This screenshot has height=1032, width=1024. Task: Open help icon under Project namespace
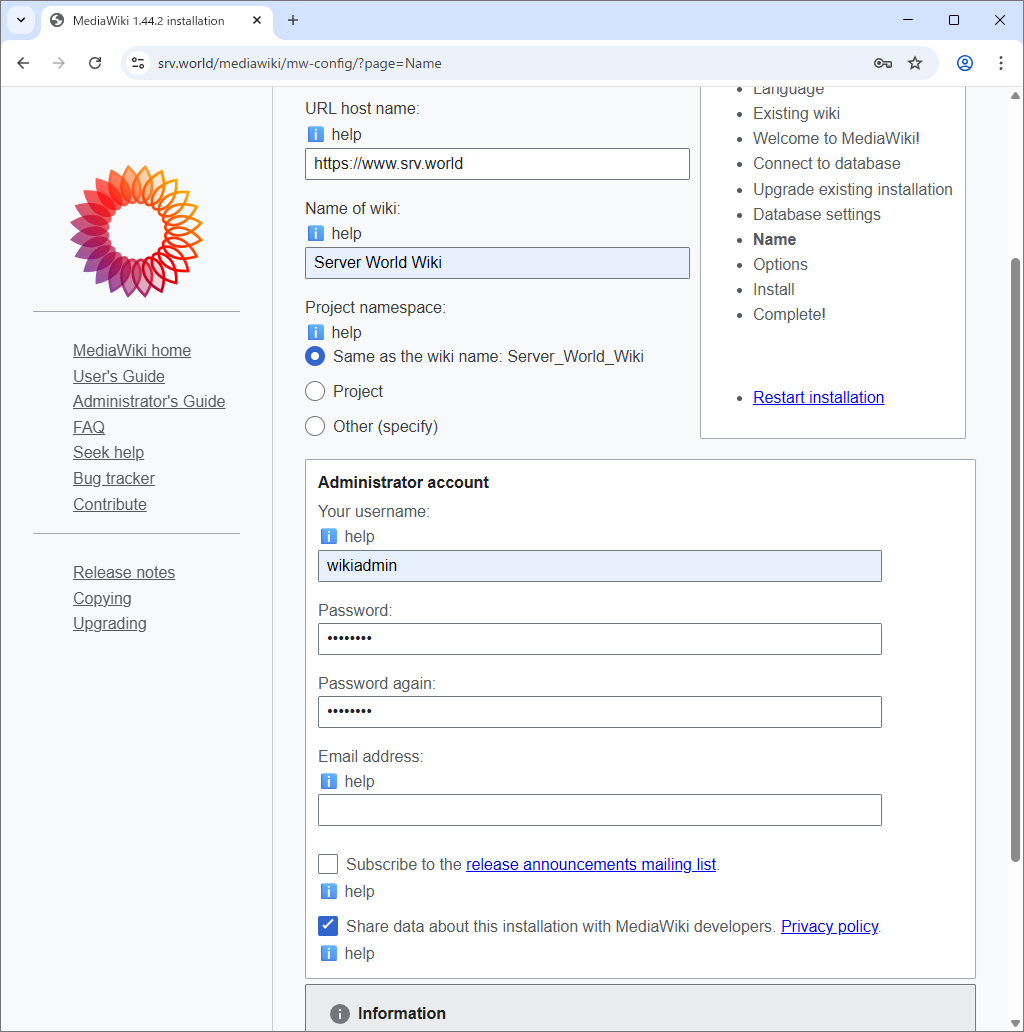coord(316,332)
